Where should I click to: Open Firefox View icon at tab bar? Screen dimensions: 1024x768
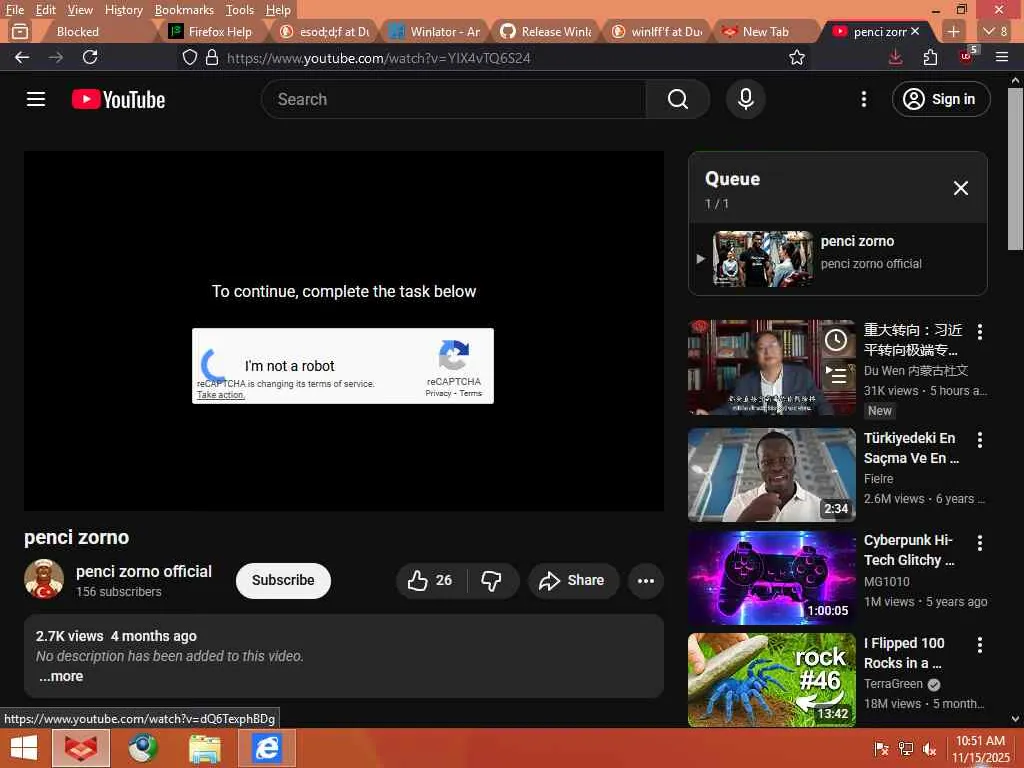coord(20,31)
